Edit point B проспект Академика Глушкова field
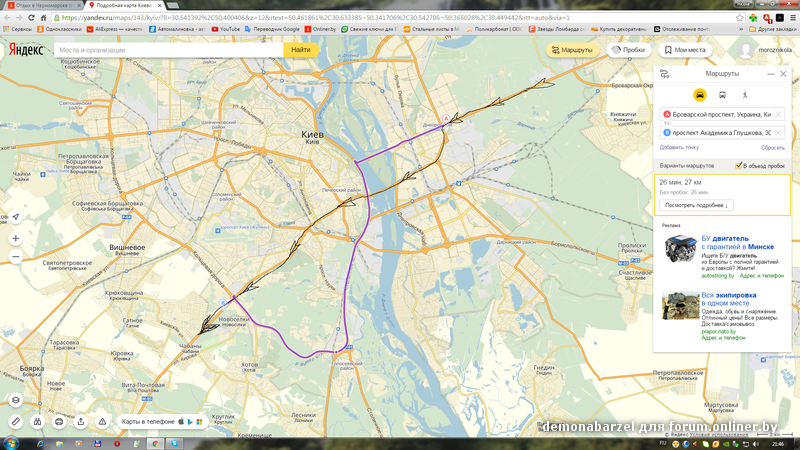The width and height of the screenshot is (800, 450). click(x=721, y=133)
